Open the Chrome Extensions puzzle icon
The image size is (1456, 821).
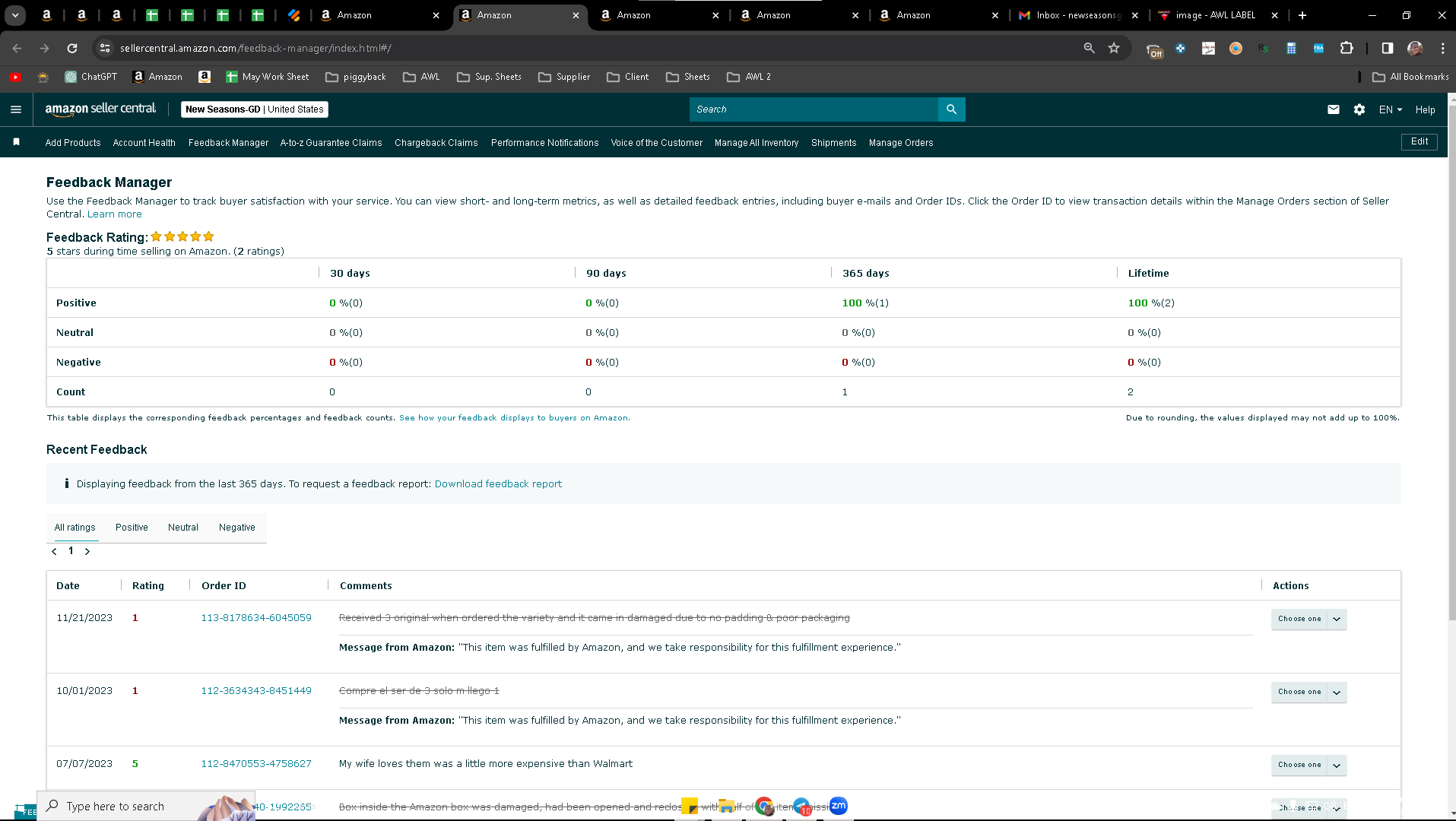coord(1347,48)
